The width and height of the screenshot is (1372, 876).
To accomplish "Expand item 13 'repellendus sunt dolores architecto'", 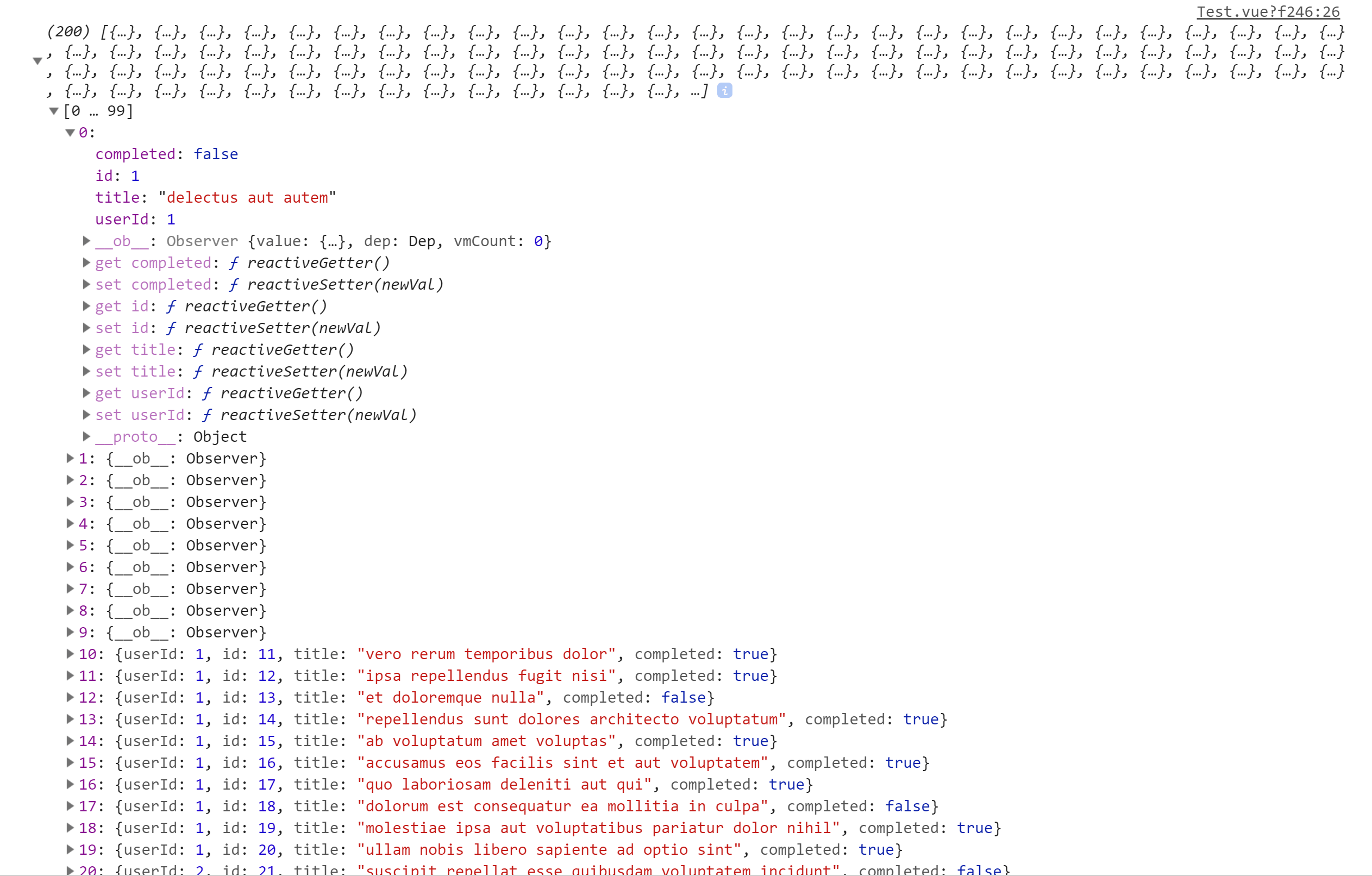I will [70, 719].
